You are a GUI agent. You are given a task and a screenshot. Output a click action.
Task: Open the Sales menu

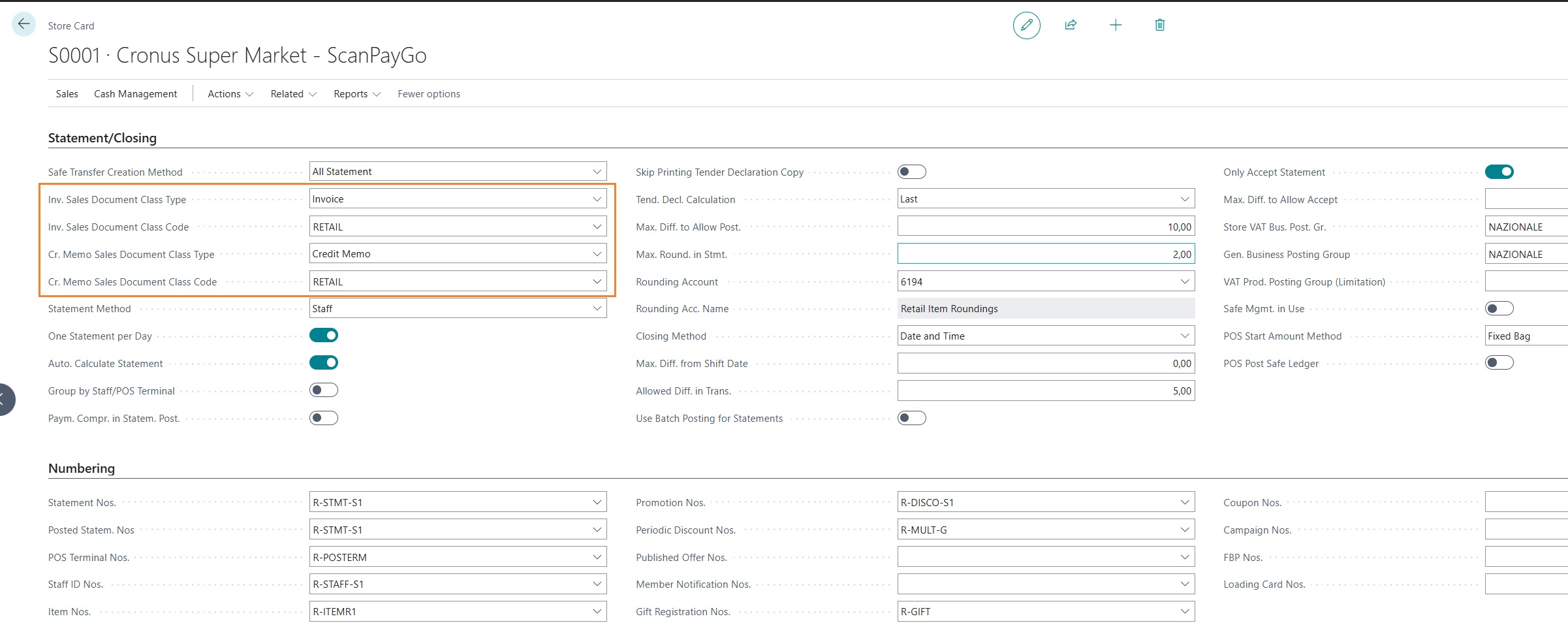67,94
